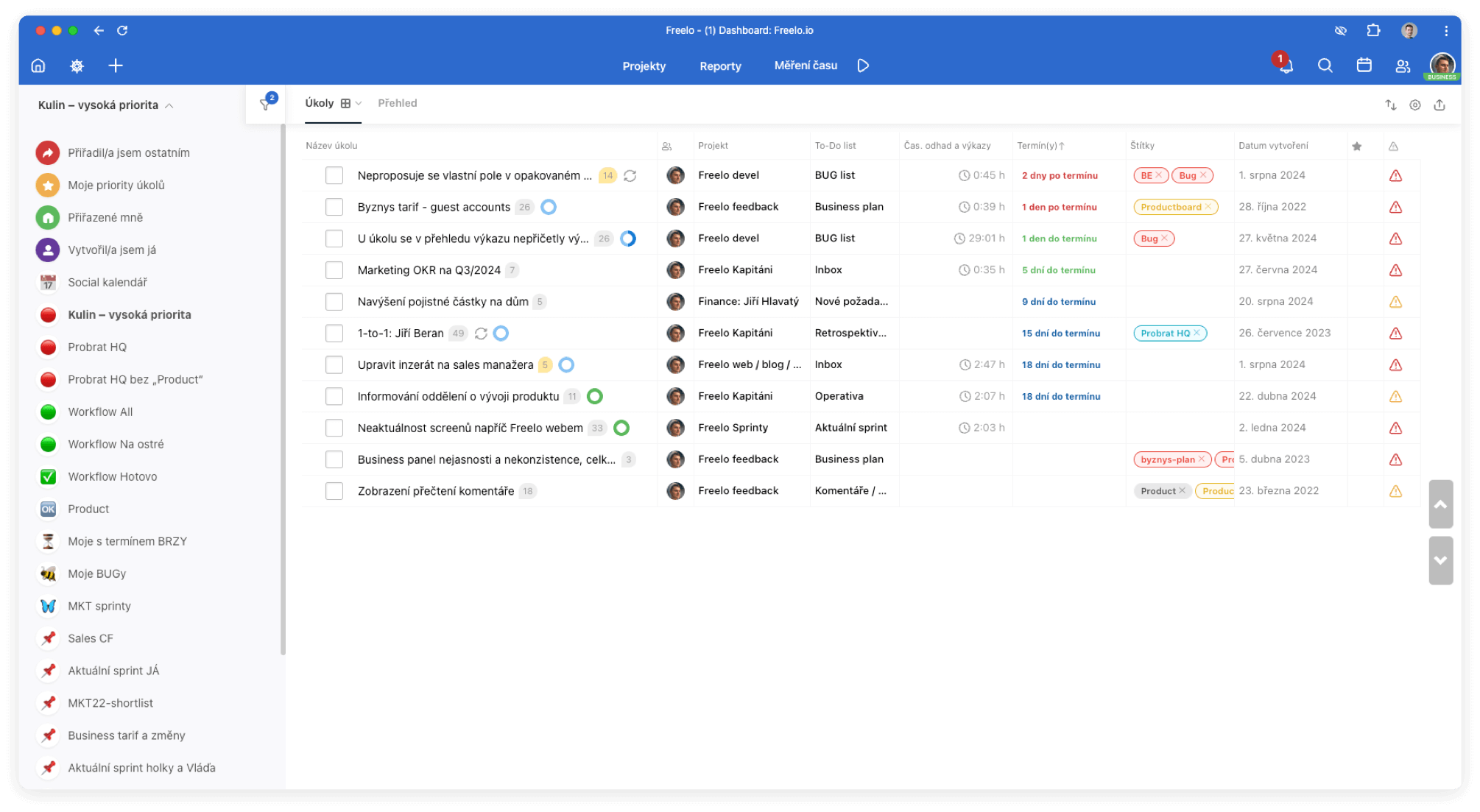Image resolution: width=1480 pixels, height=812 pixels.
Task: Open task Business panel nejasnosti a nekonzistence
Action: coord(486,459)
